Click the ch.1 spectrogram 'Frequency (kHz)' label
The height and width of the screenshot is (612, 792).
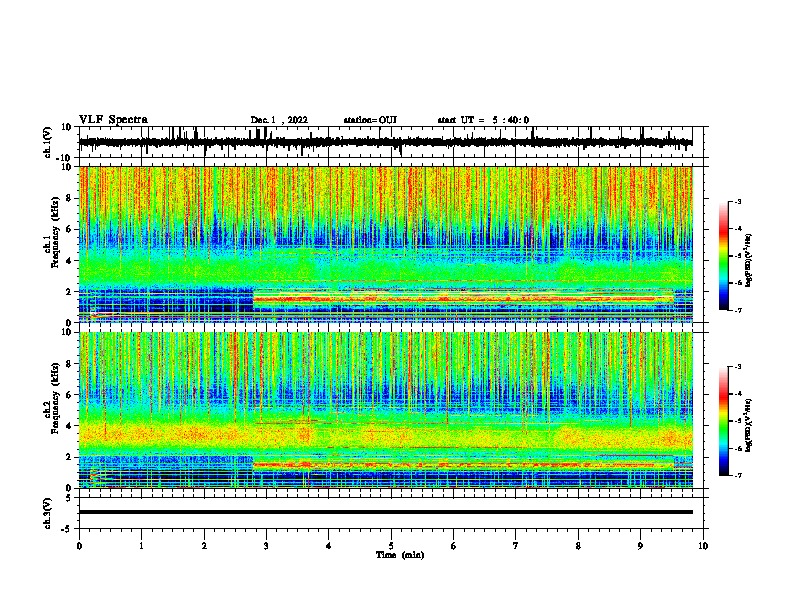pos(55,233)
